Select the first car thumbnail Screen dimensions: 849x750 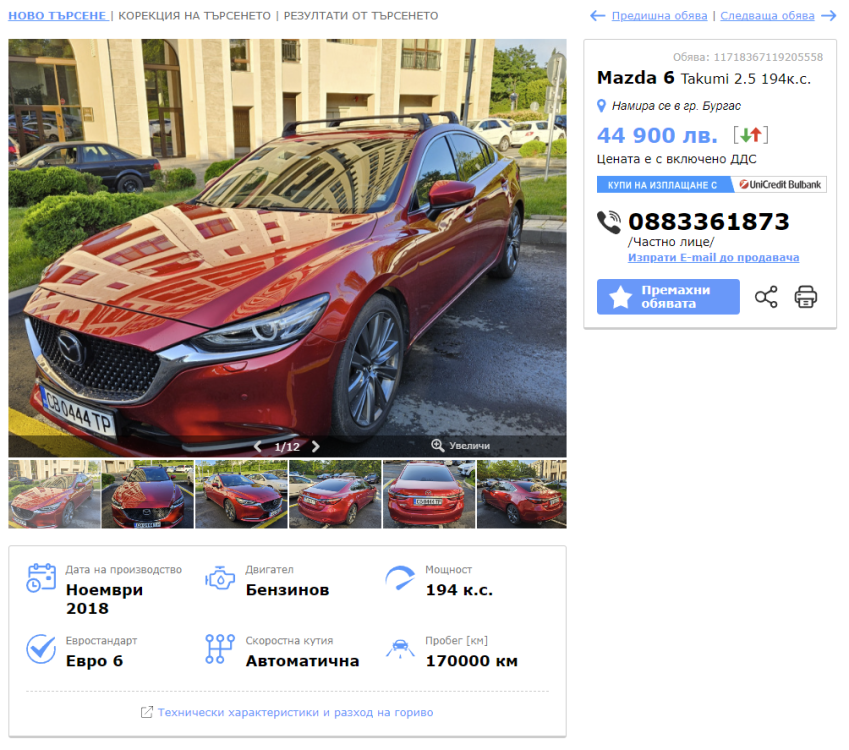(x=54, y=494)
